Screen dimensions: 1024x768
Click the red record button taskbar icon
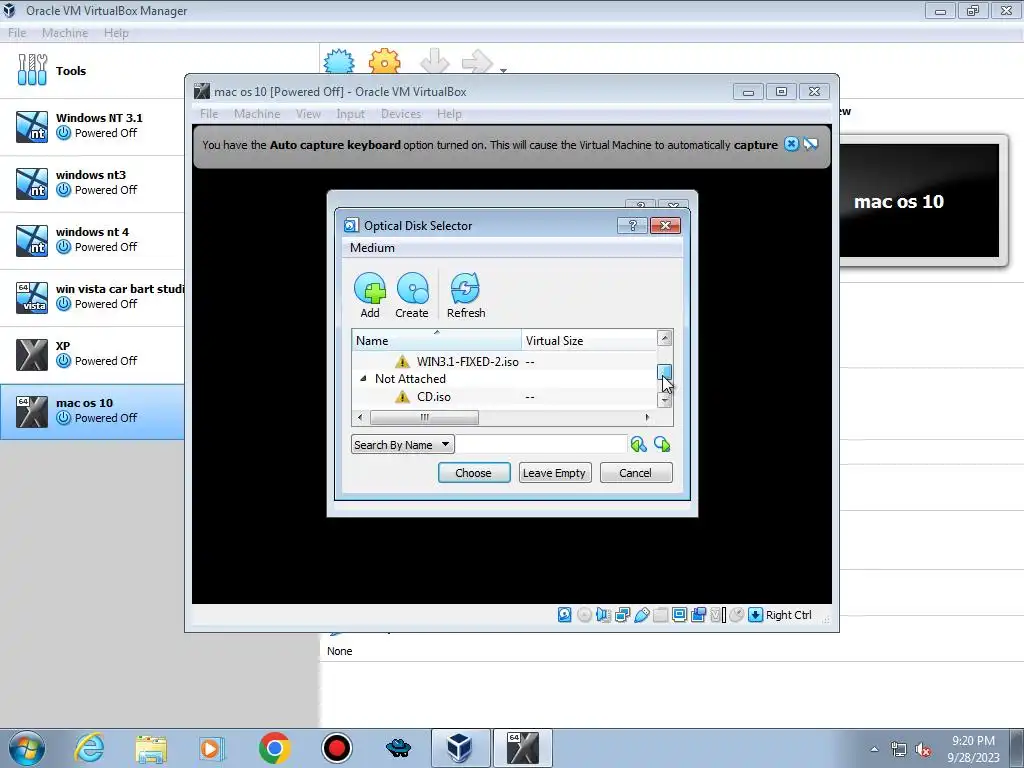(336, 748)
